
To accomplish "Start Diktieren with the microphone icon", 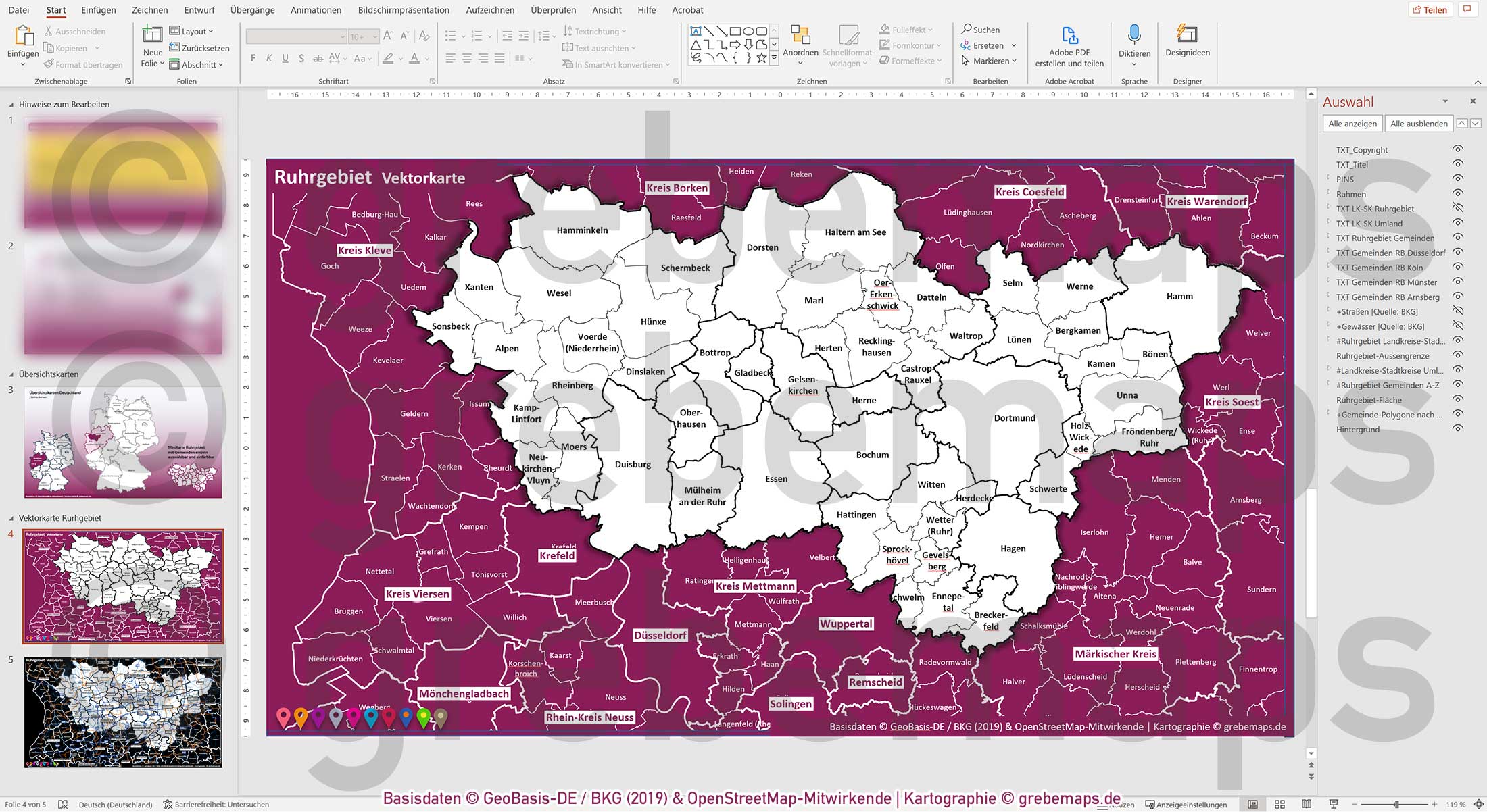I will click(1134, 39).
